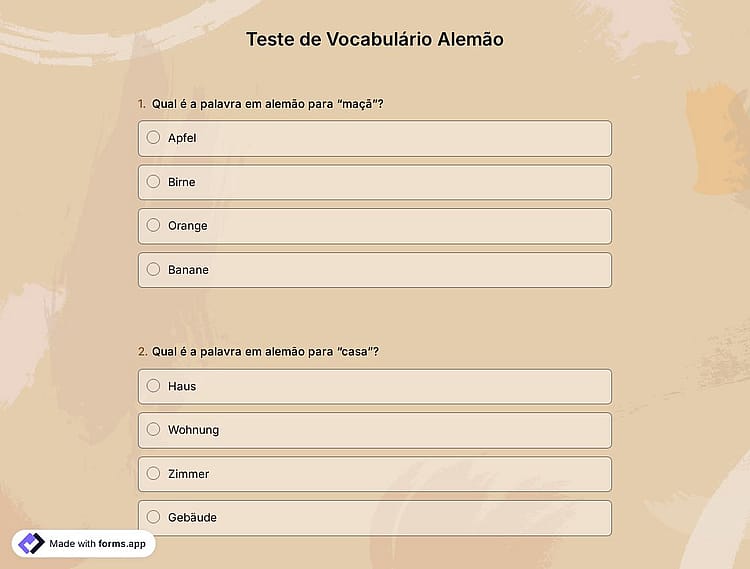Click the Gebäude answer label text
The width and height of the screenshot is (750, 569).
point(192,517)
